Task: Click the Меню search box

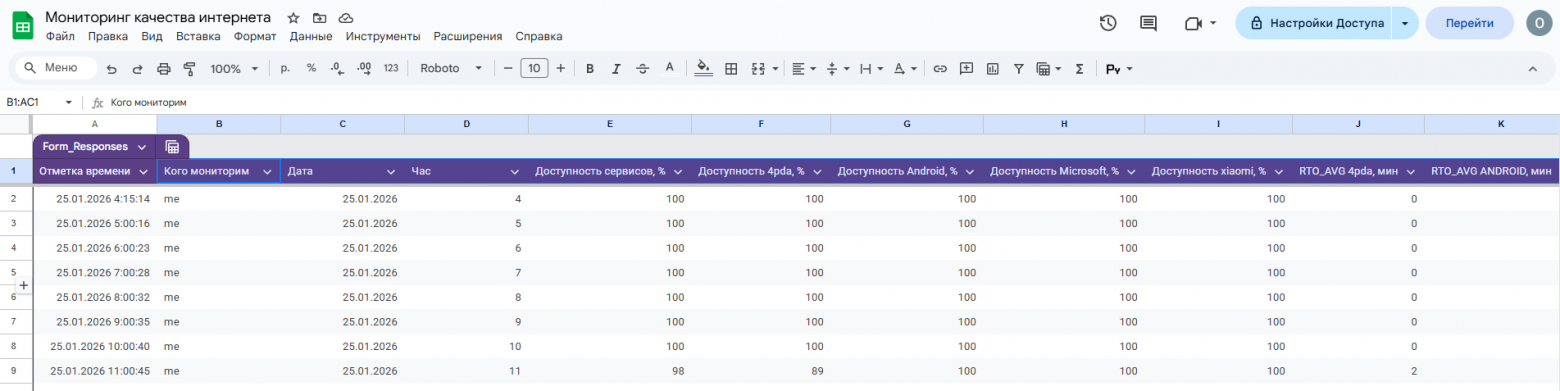Action: pos(55,68)
